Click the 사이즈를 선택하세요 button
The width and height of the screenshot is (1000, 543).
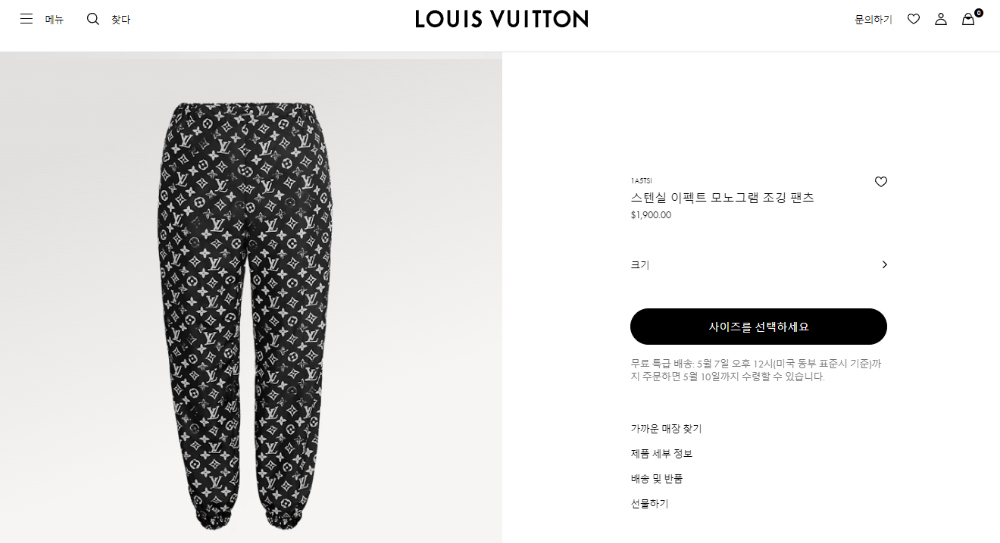[758, 327]
